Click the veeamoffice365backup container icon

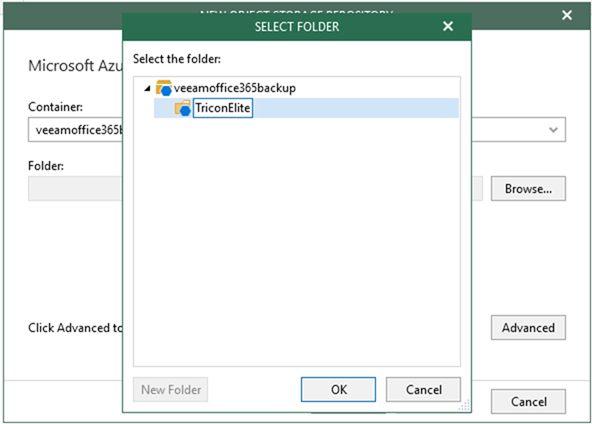(164, 88)
